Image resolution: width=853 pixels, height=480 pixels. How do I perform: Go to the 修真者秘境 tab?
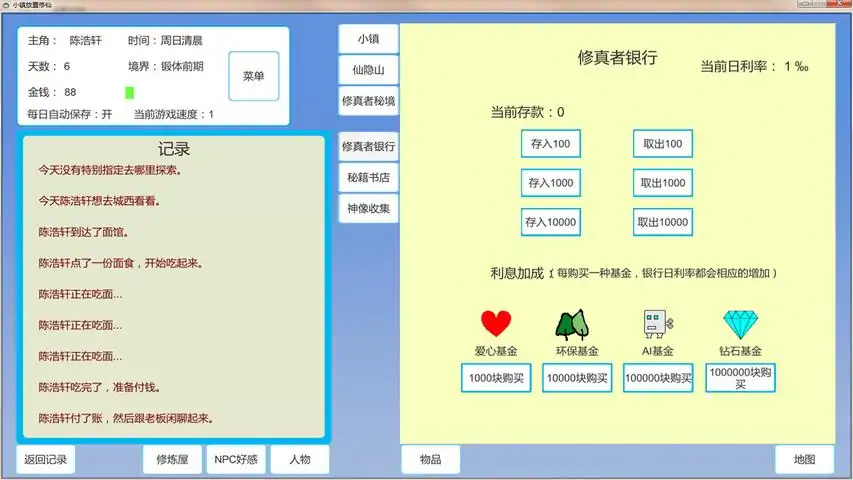click(x=368, y=101)
